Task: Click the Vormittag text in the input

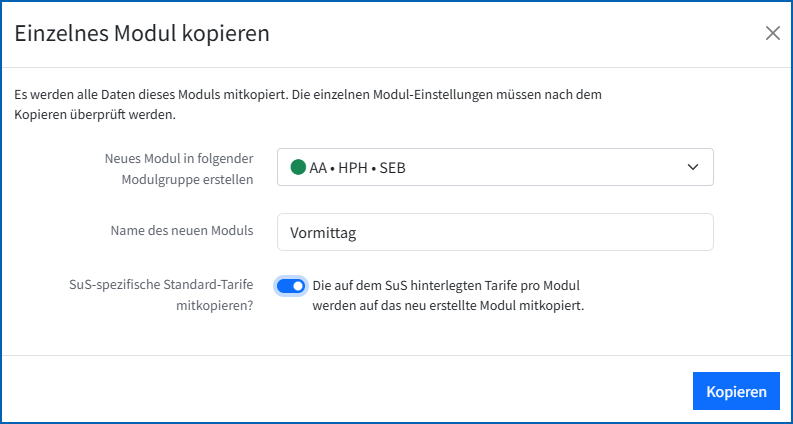Action: (323, 232)
